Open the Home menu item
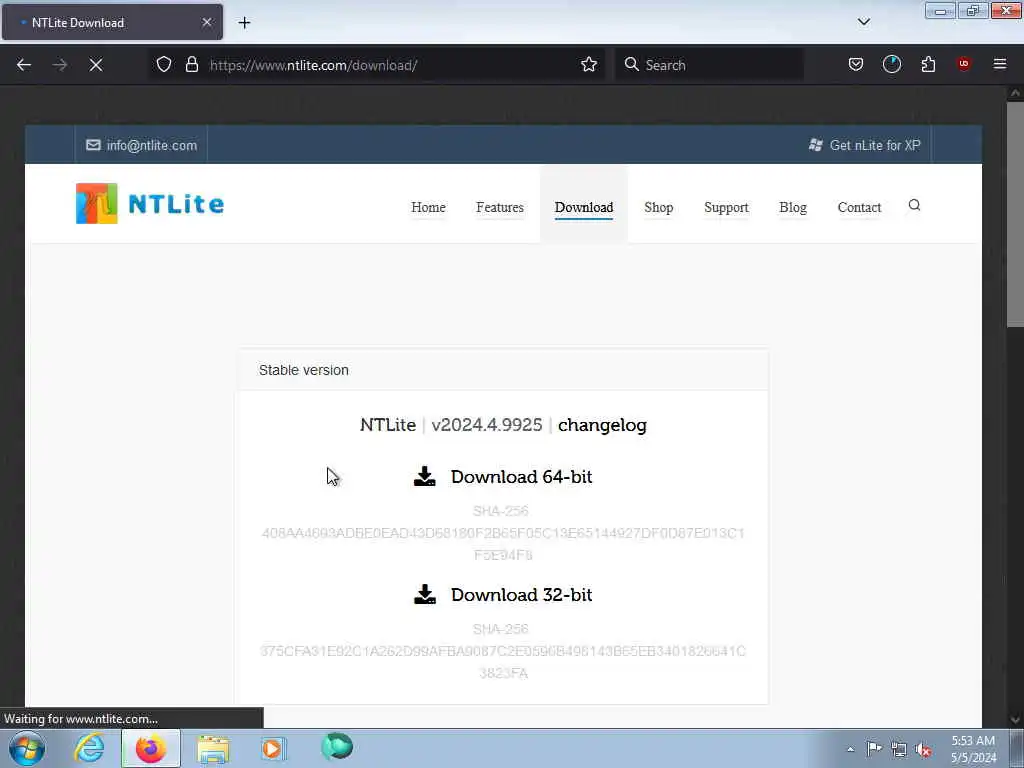This screenshot has height=768, width=1024. [428, 207]
